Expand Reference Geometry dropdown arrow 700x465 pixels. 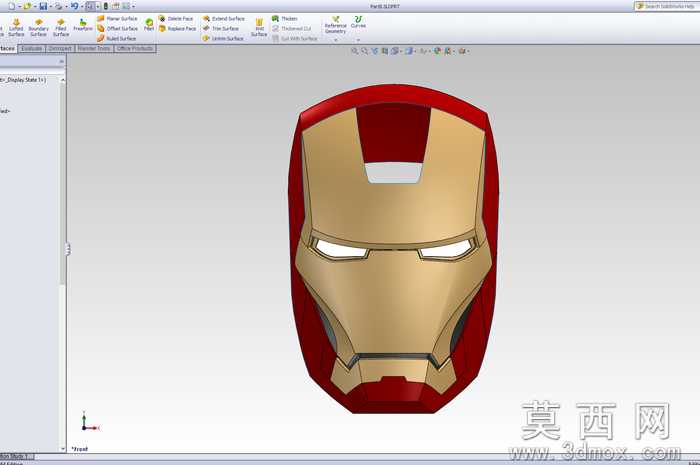pyautogui.click(x=336, y=40)
